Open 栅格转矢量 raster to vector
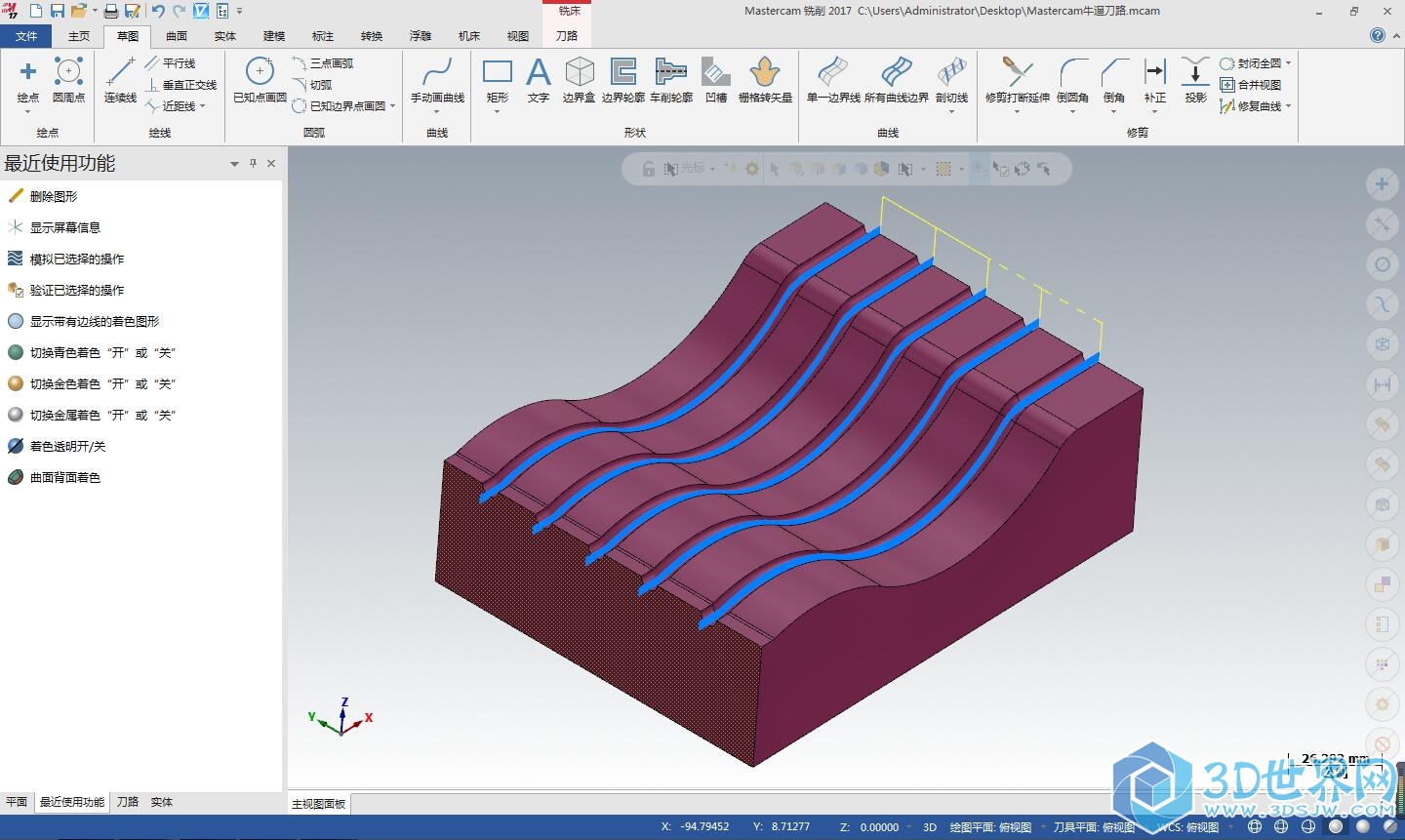 765,78
